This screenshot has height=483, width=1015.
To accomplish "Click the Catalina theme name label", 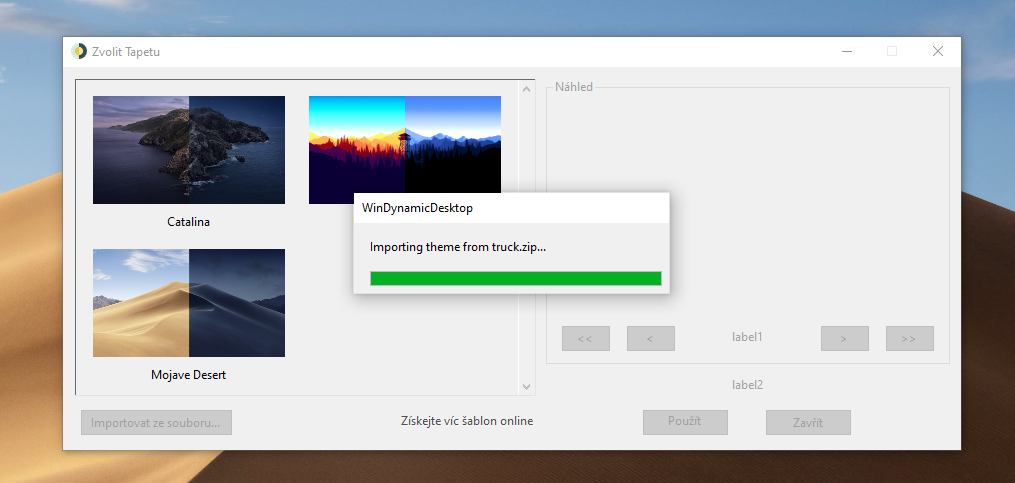I will [x=188, y=222].
